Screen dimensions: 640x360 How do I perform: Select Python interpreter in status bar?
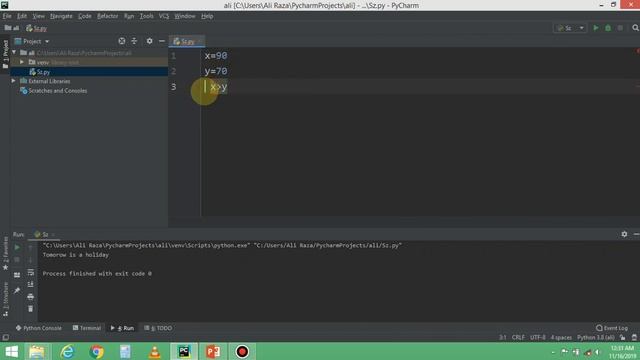point(596,338)
